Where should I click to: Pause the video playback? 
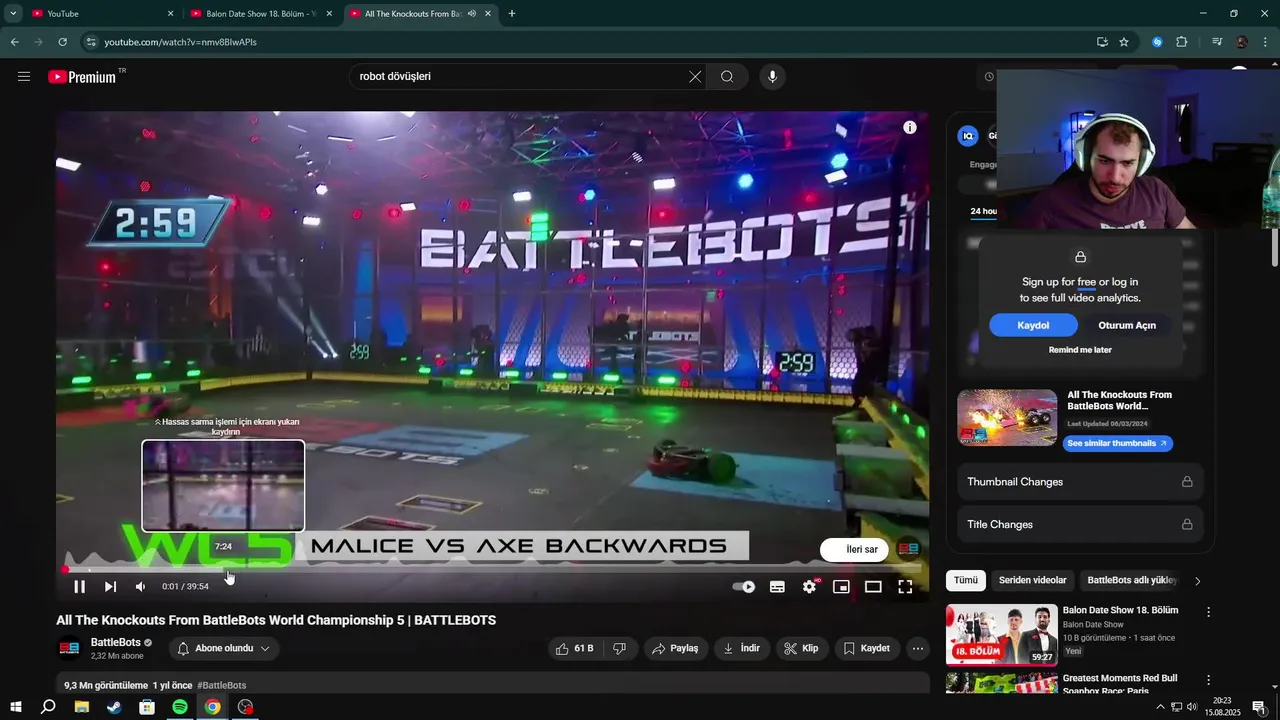click(x=80, y=587)
